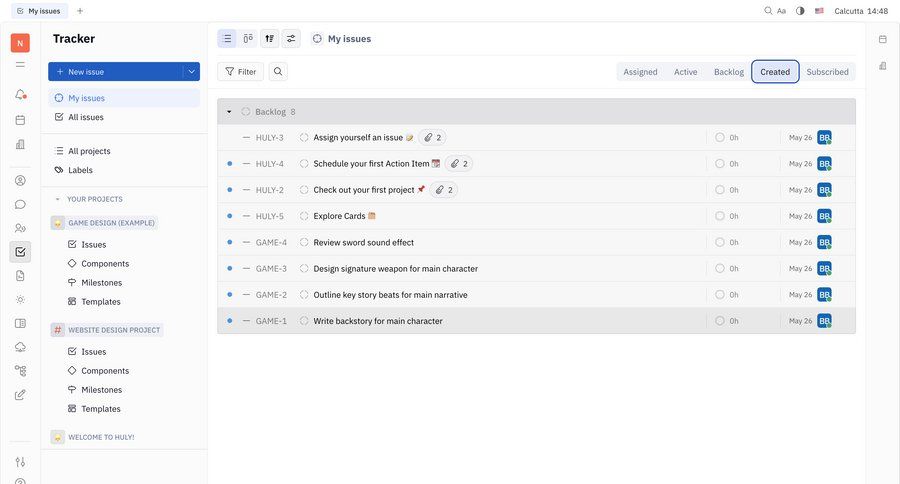Open assignee avatar on GAME-4 row
900x484 pixels.
(x=824, y=242)
